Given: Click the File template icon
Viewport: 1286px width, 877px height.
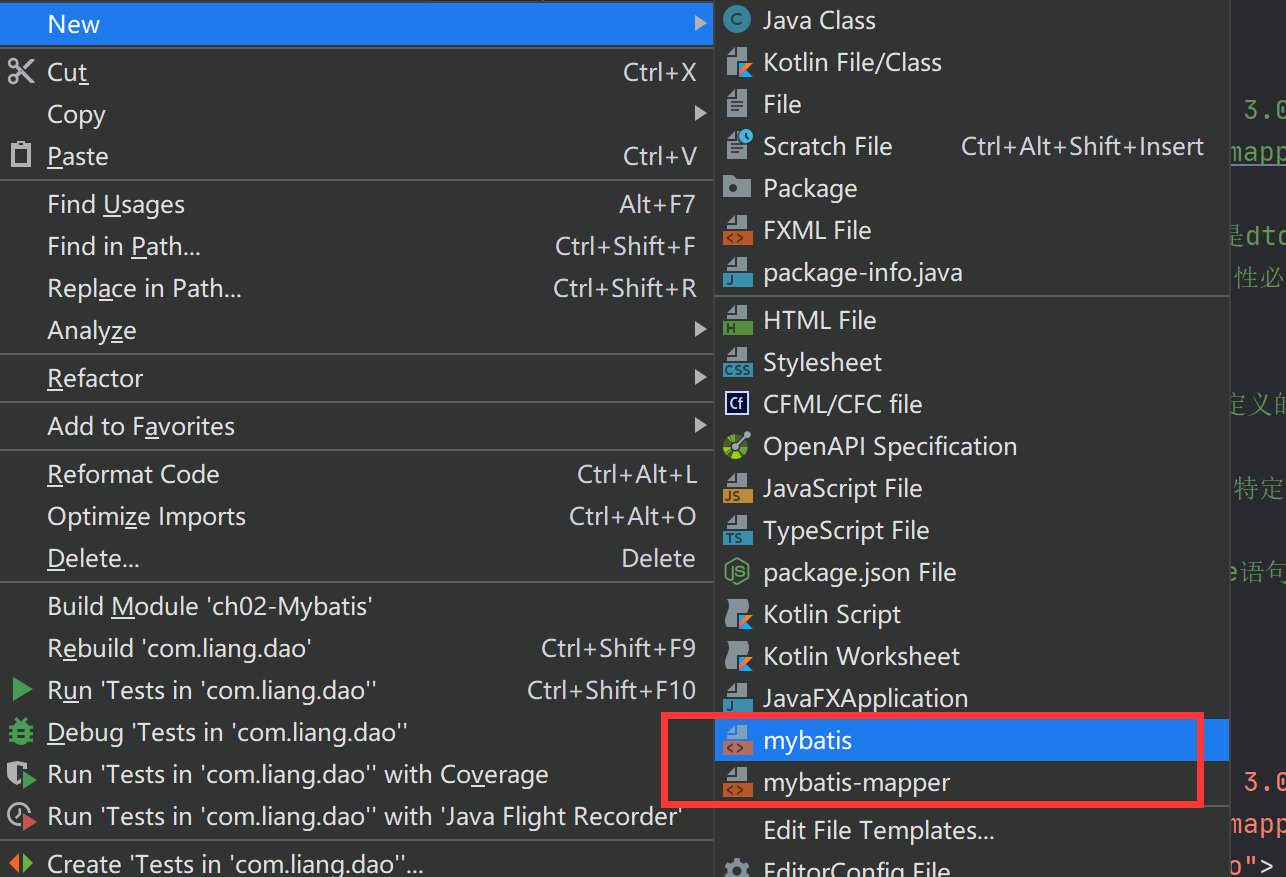Looking at the screenshot, I should click(x=737, y=104).
